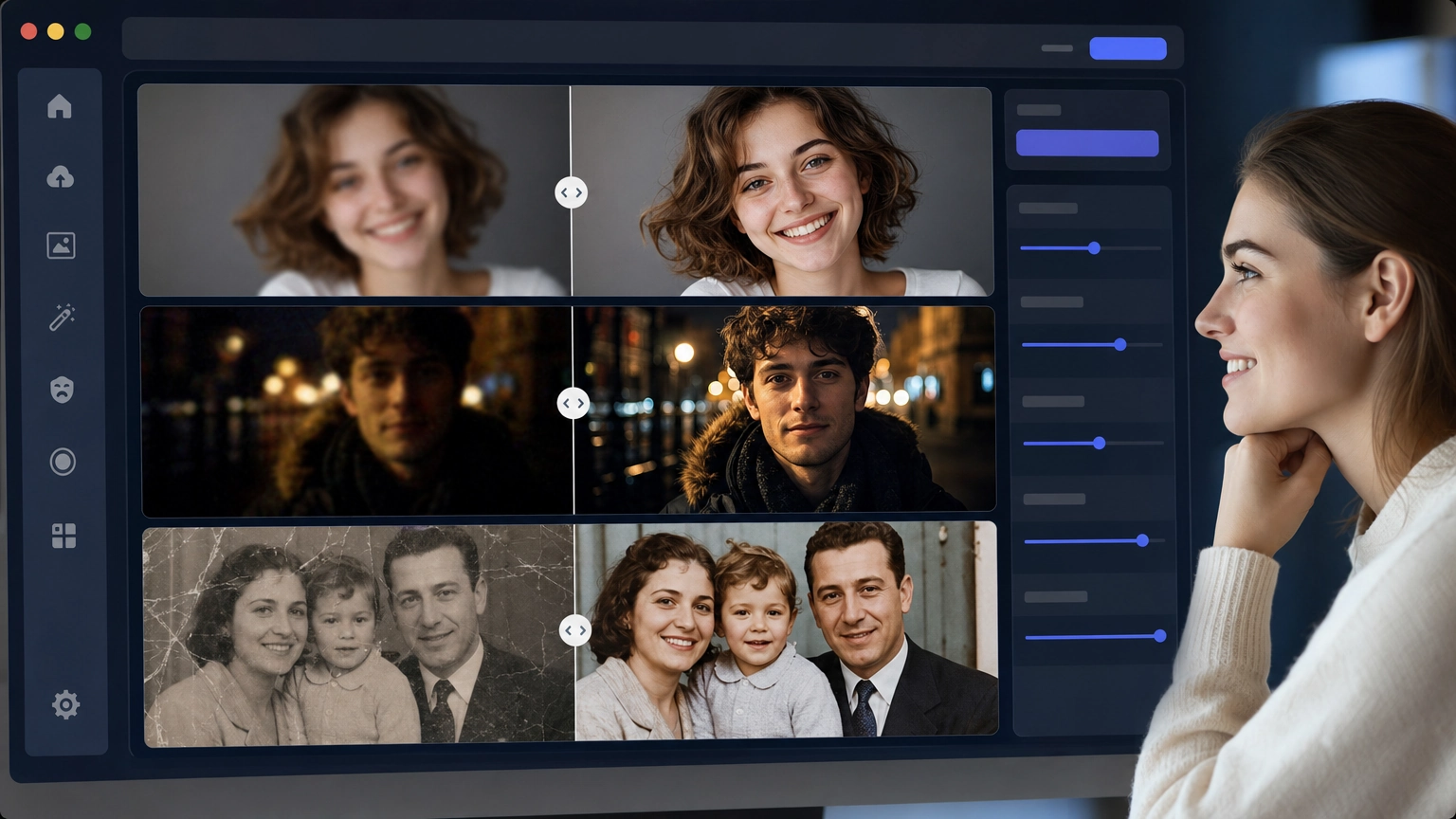The image size is (1456, 819).
Task: Click the wide blue button in right panel
Action: (1087, 143)
